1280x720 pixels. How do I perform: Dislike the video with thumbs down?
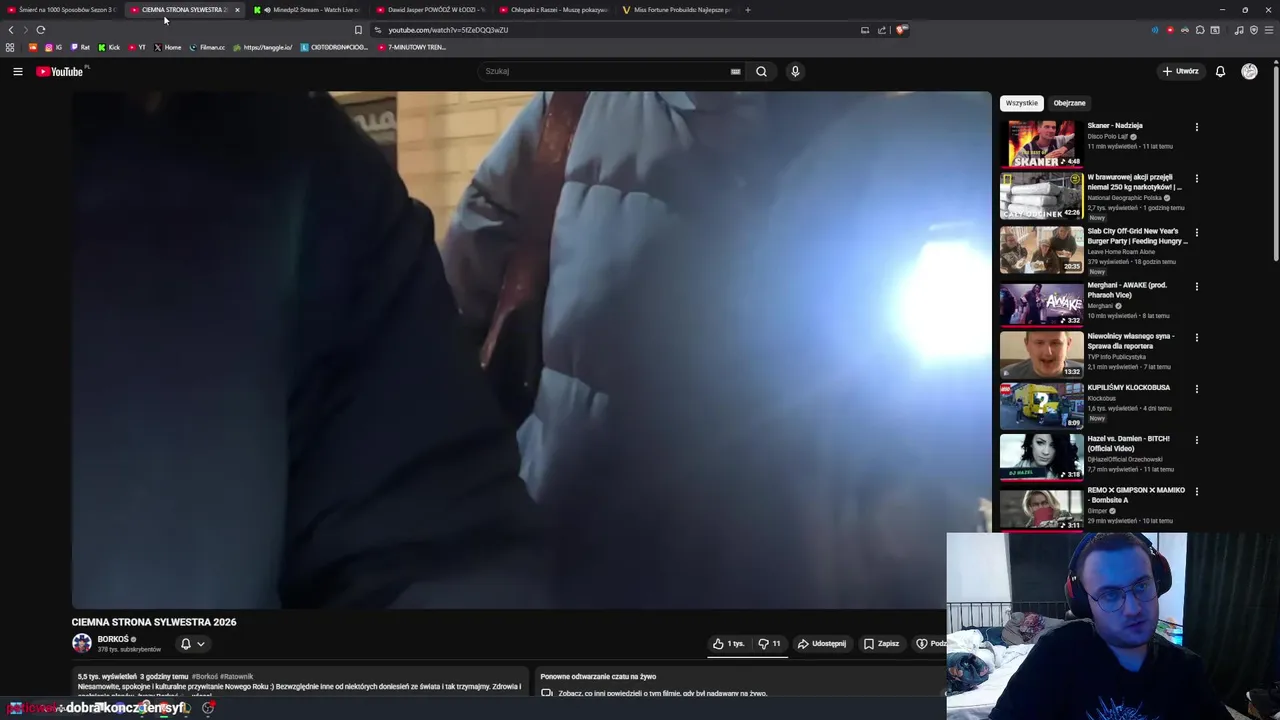click(x=769, y=644)
